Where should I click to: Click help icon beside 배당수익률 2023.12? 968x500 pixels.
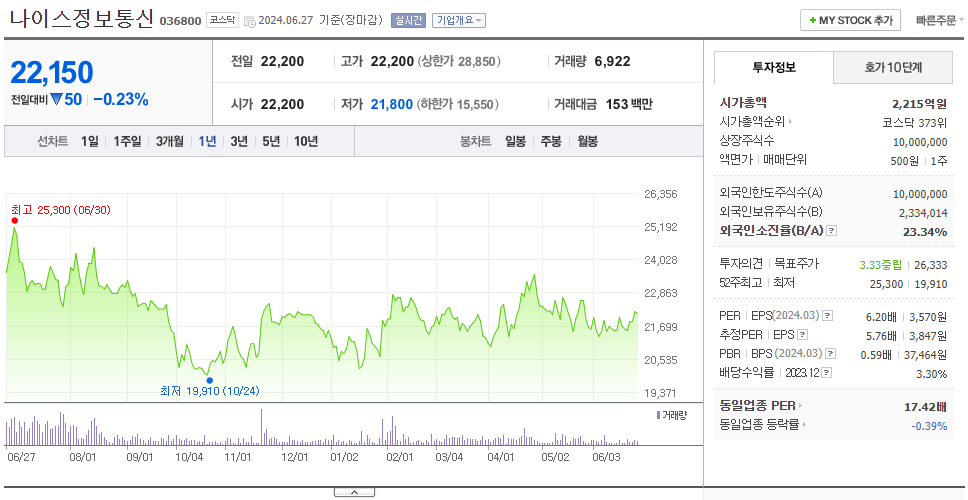(827, 373)
